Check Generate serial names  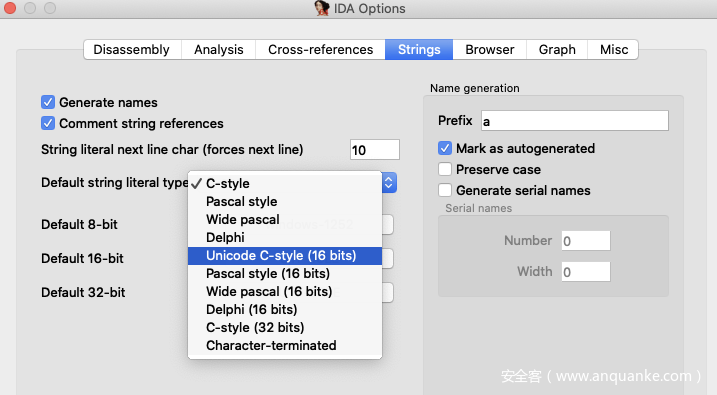click(445, 190)
